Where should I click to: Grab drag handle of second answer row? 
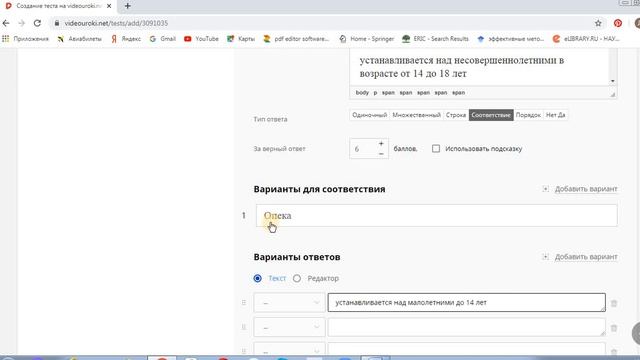[x=244, y=327]
